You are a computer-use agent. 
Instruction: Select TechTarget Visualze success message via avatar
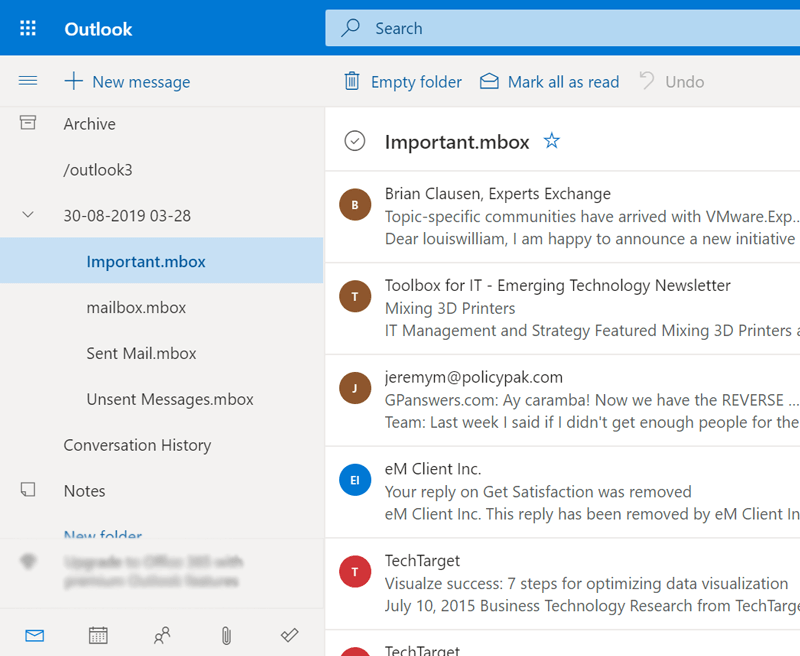(x=355, y=572)
